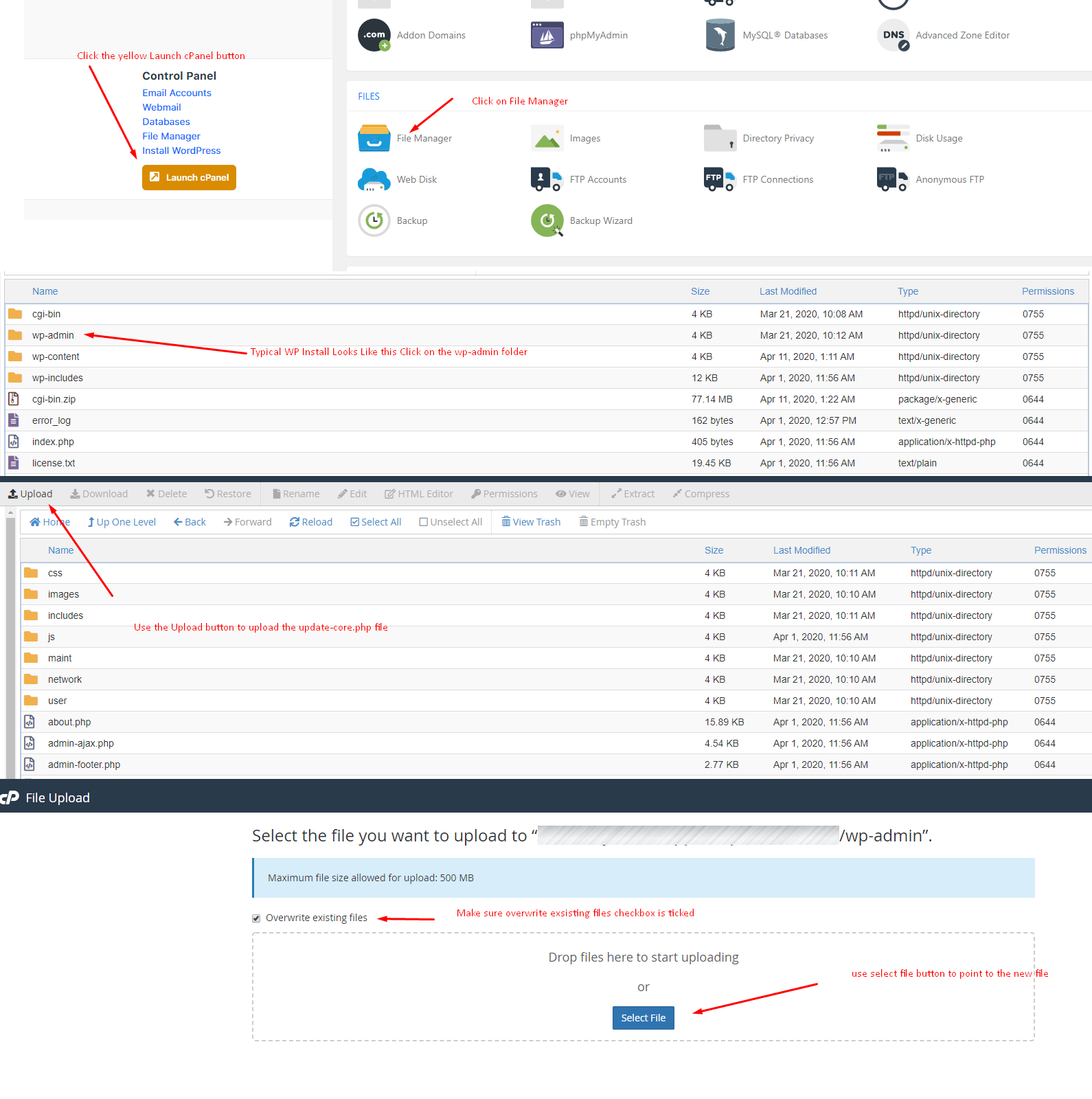The height and width of the screenshot is (1099, 1092).
Task: Click Restore in the toolbar
Action: pyautogui.click(x=228, y=494)
